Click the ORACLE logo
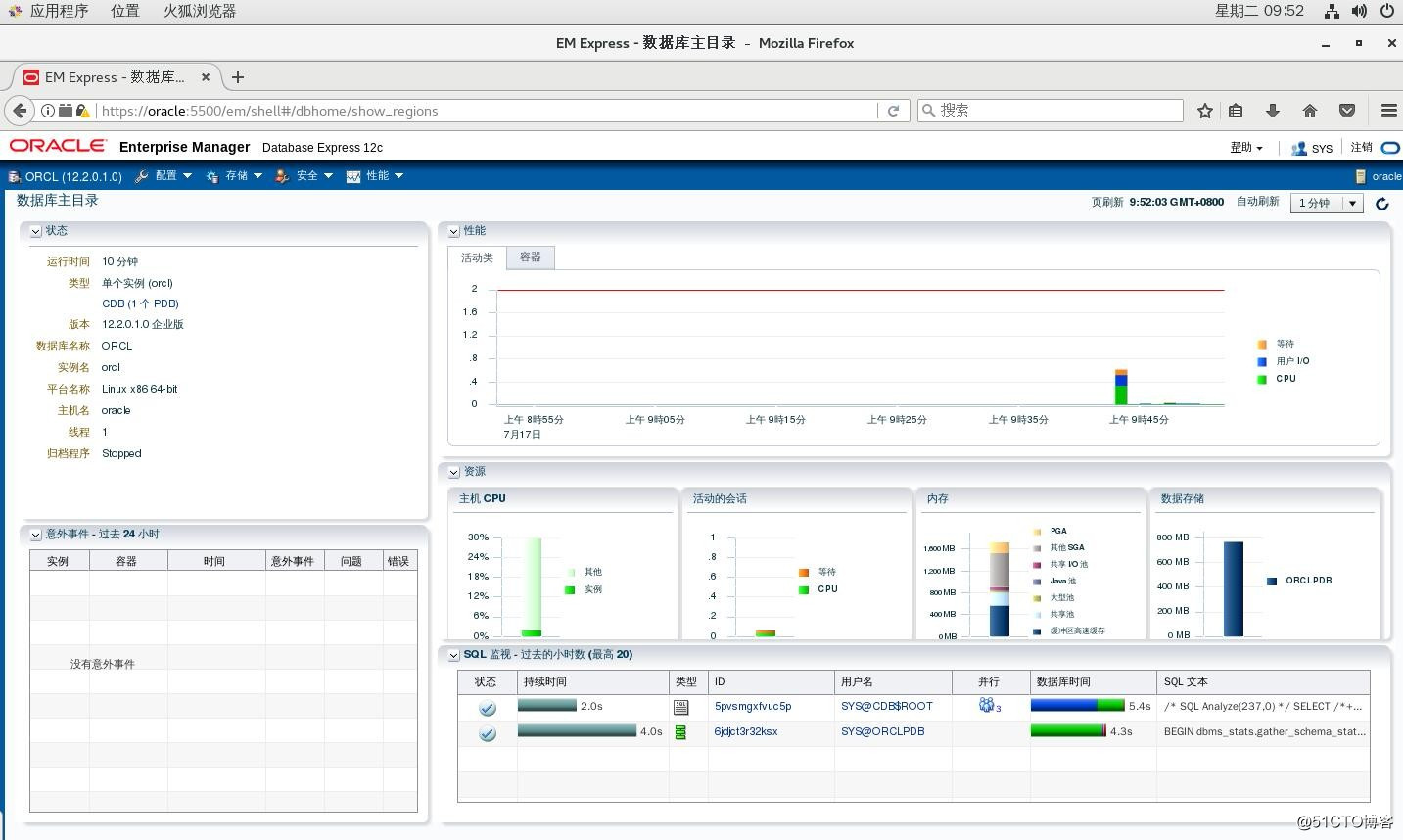The width and height of the screenshot is (1403, 840). click(58, 146)
